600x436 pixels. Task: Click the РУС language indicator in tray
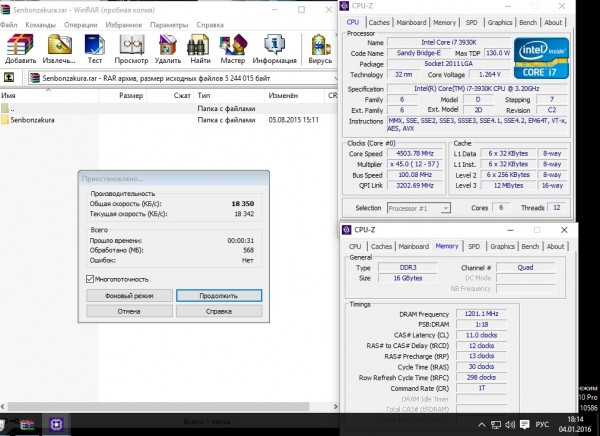tap(542, 424)
